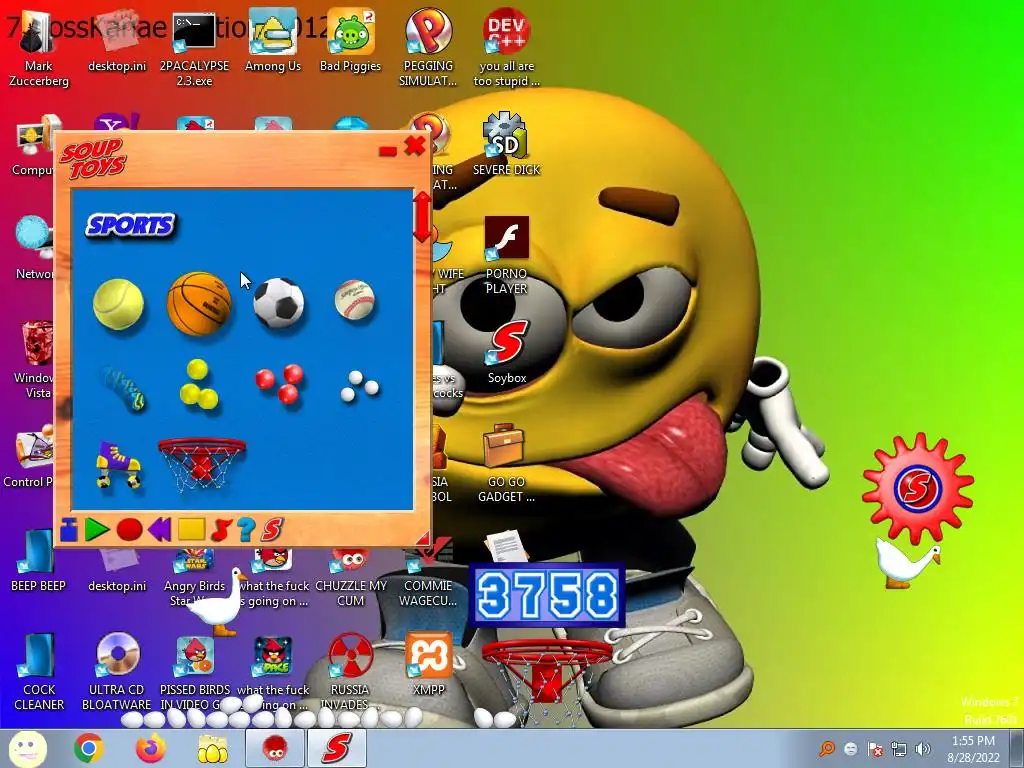
Task: Switch to Soup Toys taskbar button
Action: click(337, 748)
